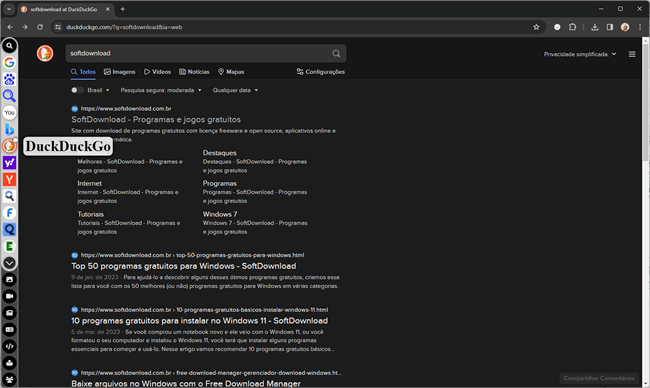
Task: Open Configurações settings
Action: 320,72
